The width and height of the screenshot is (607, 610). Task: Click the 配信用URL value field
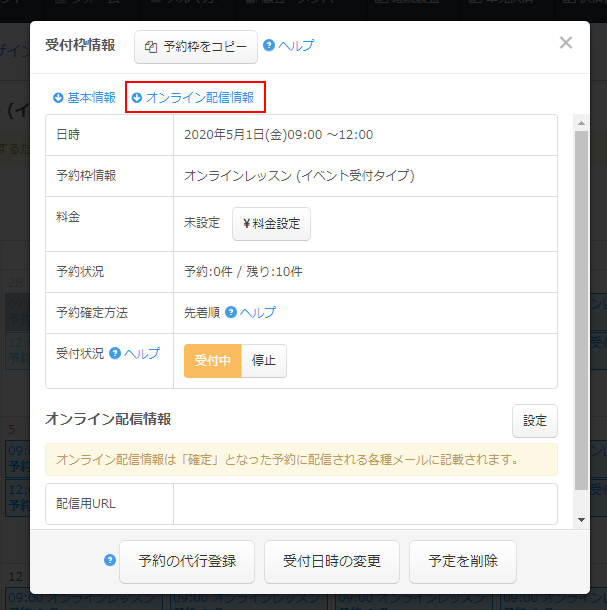pos(365,504)
